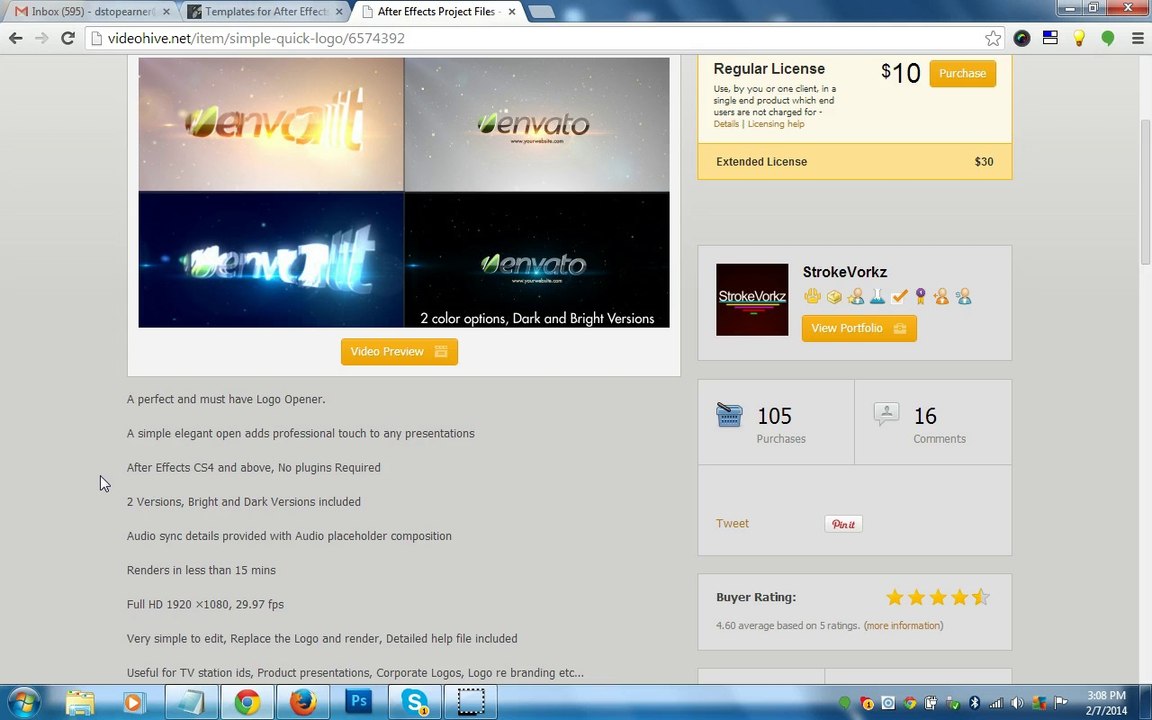Click the volume speaker tray icon
This screenshot has height=720, width=1152.
(x=1017, y=703)
